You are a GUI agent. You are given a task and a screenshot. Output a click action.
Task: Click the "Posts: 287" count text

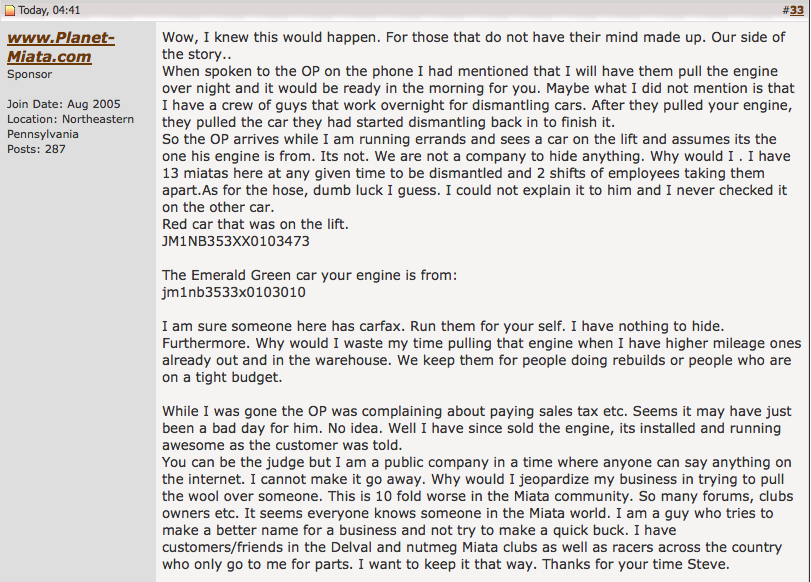[36, 149]
